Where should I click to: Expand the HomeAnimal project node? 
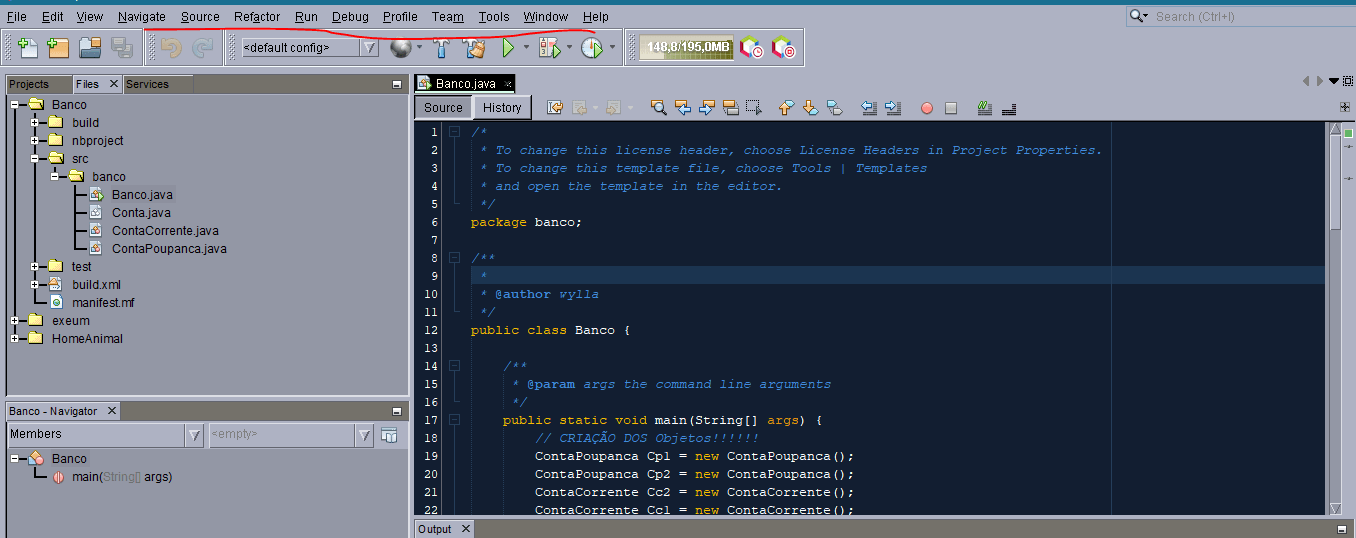15,338
